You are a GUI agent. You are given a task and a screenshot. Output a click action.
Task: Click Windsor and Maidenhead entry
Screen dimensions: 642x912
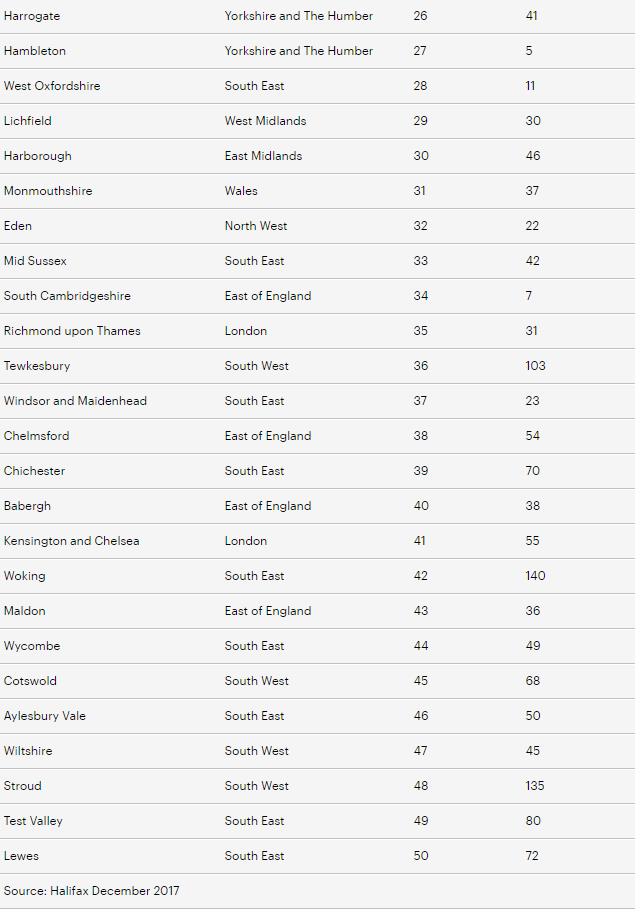coord(75,401)
